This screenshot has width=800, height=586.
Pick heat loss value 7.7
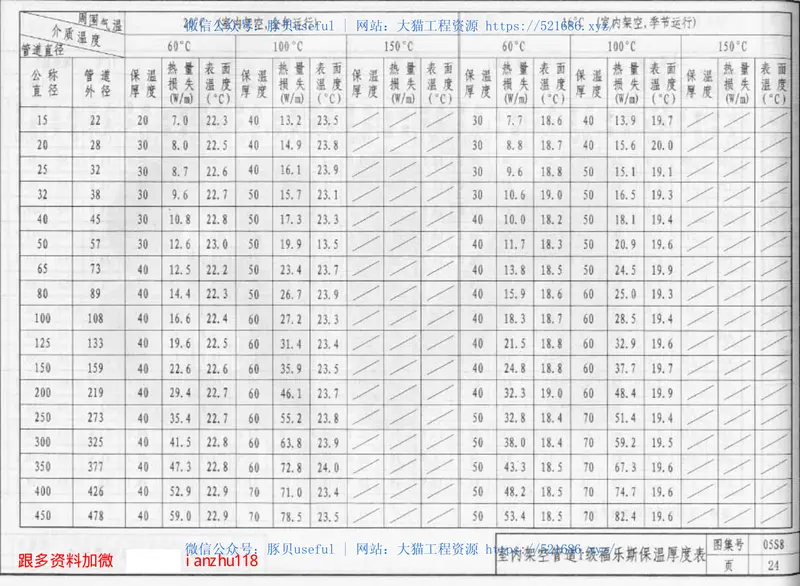click(x=514, y=120)
